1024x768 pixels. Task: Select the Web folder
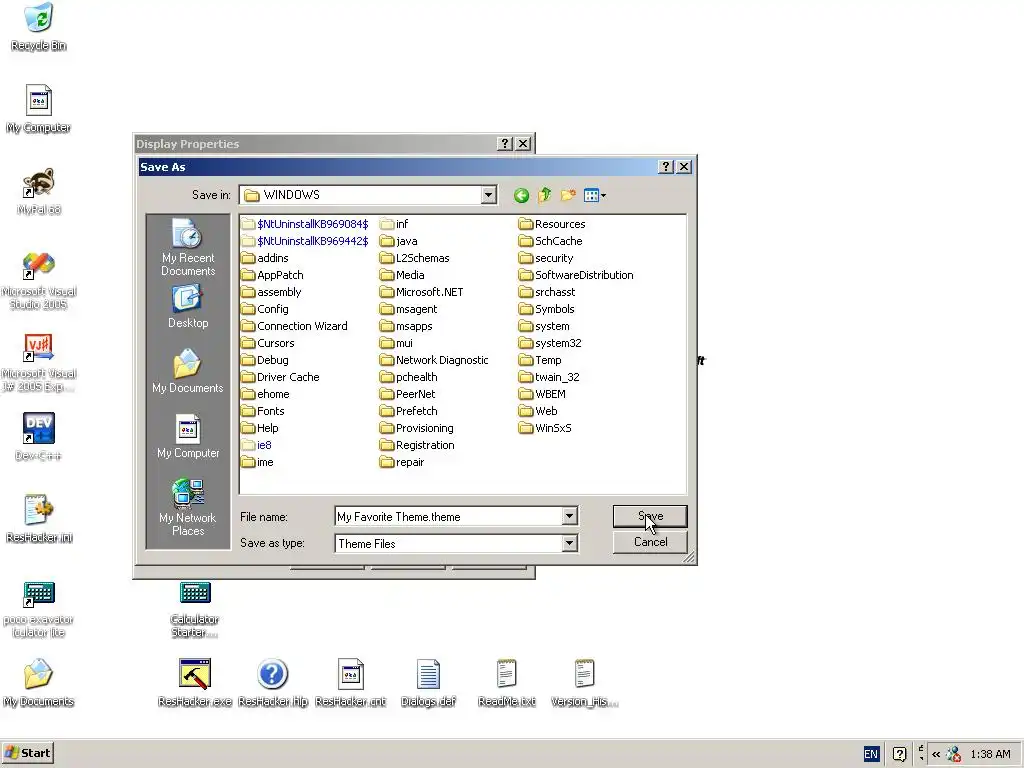tap(538, 411)
